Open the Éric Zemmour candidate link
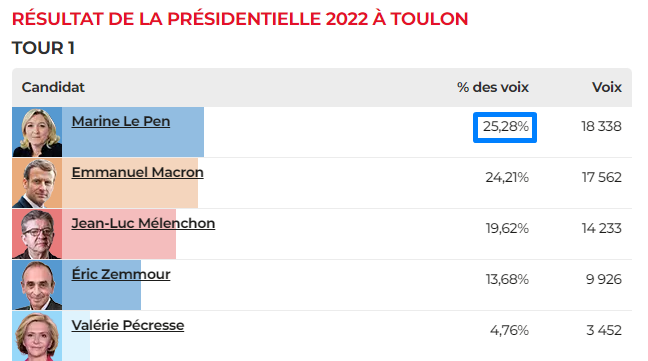This screenshot has width=648, height=361. 121,274
